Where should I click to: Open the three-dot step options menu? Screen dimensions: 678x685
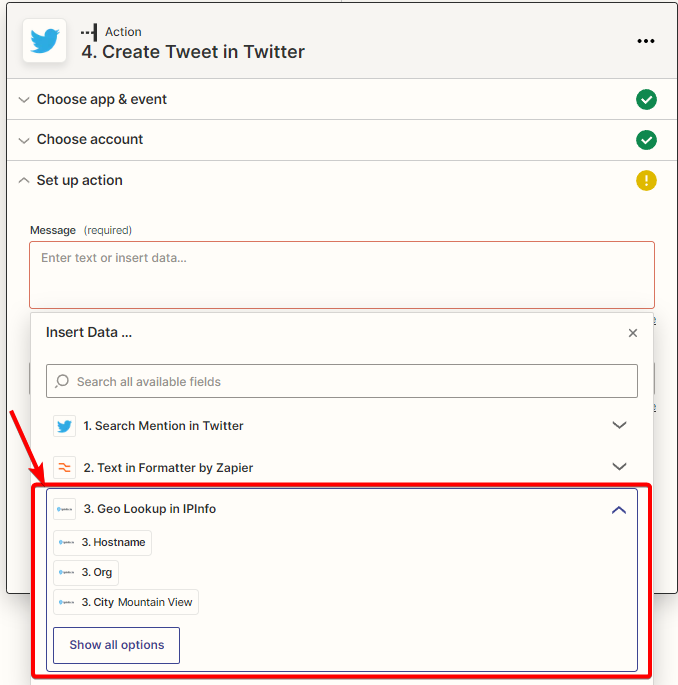coord(645,41)
